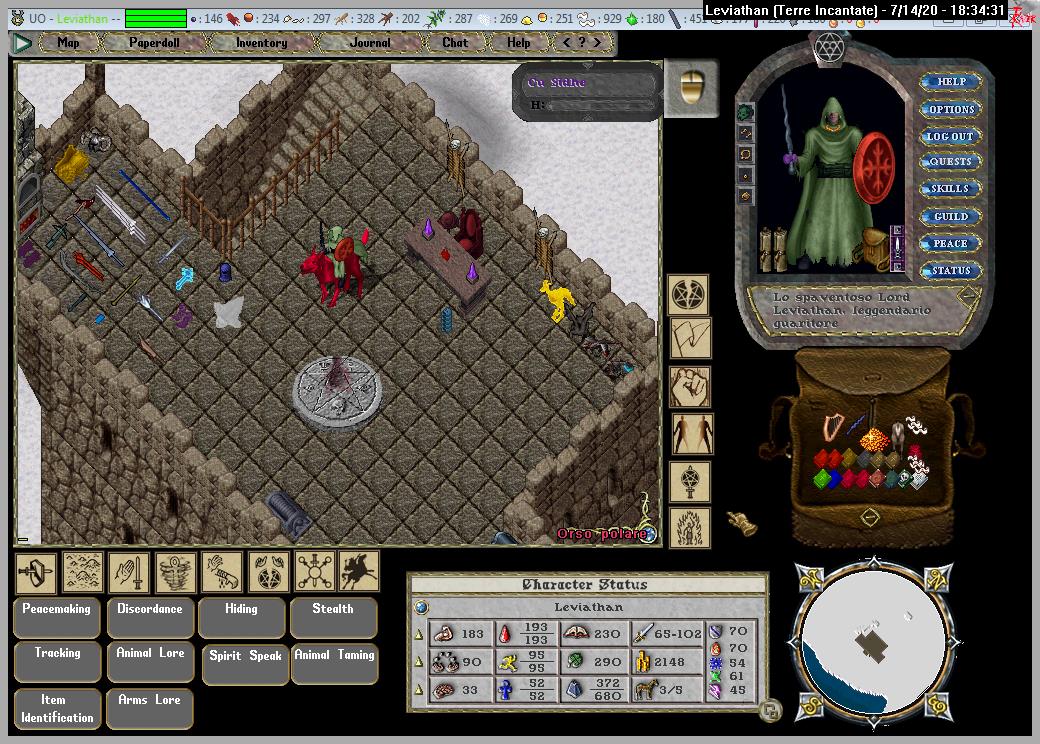Screen dimensions: 1040x744
Task: Click the rearing horse rider icon
Action: [x=359, y=572]
